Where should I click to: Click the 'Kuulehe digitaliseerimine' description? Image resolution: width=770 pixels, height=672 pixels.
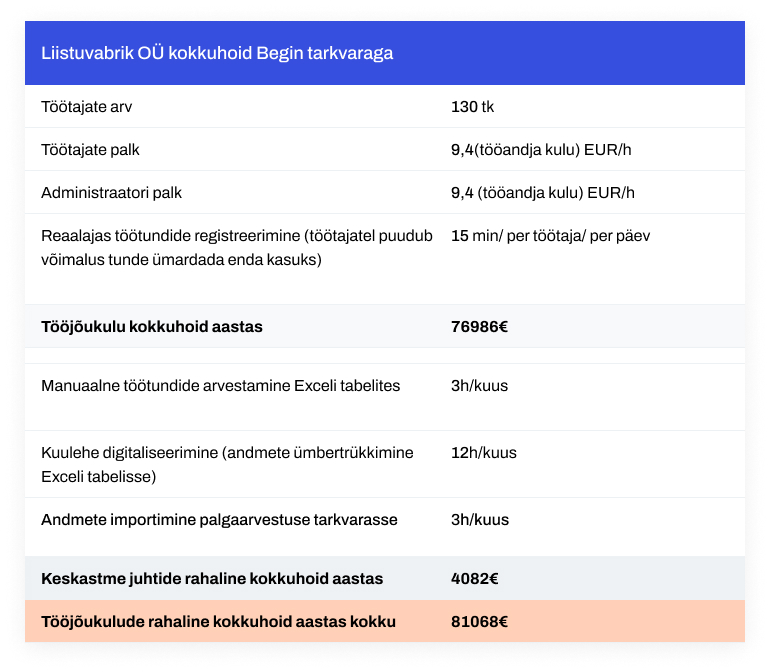(227, 464)
